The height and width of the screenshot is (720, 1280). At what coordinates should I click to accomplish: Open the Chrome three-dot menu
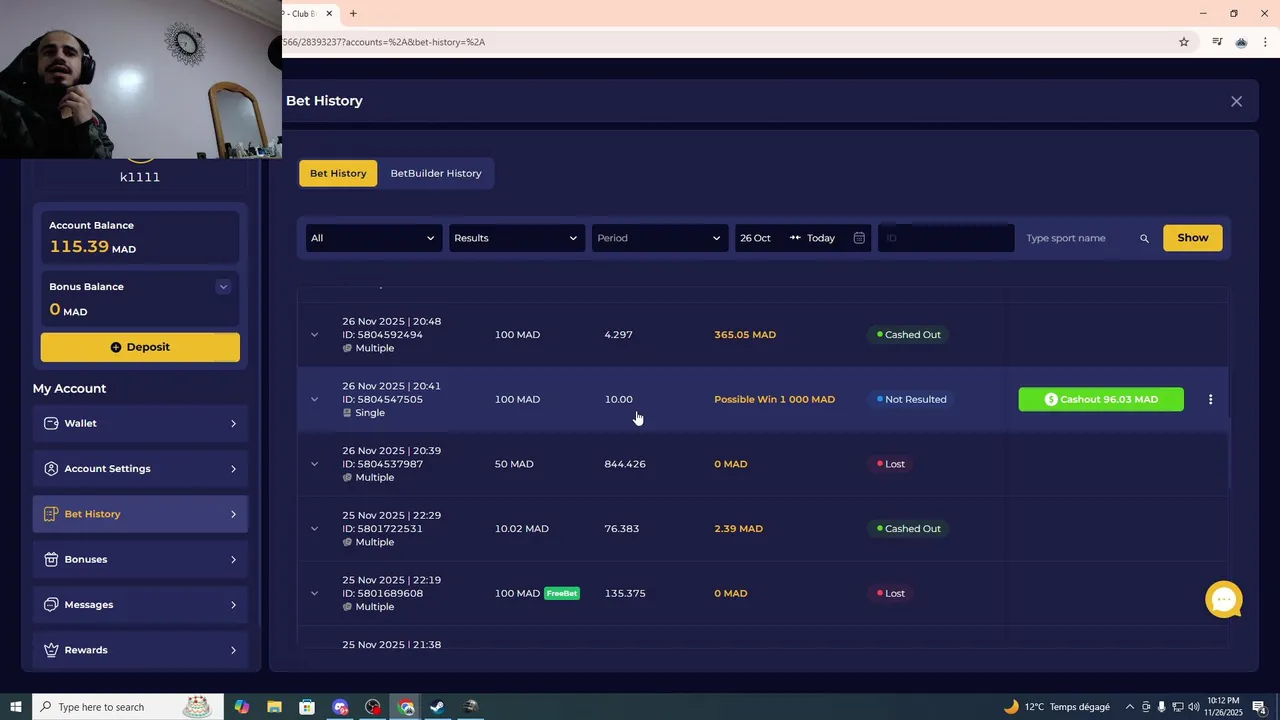1265,42
